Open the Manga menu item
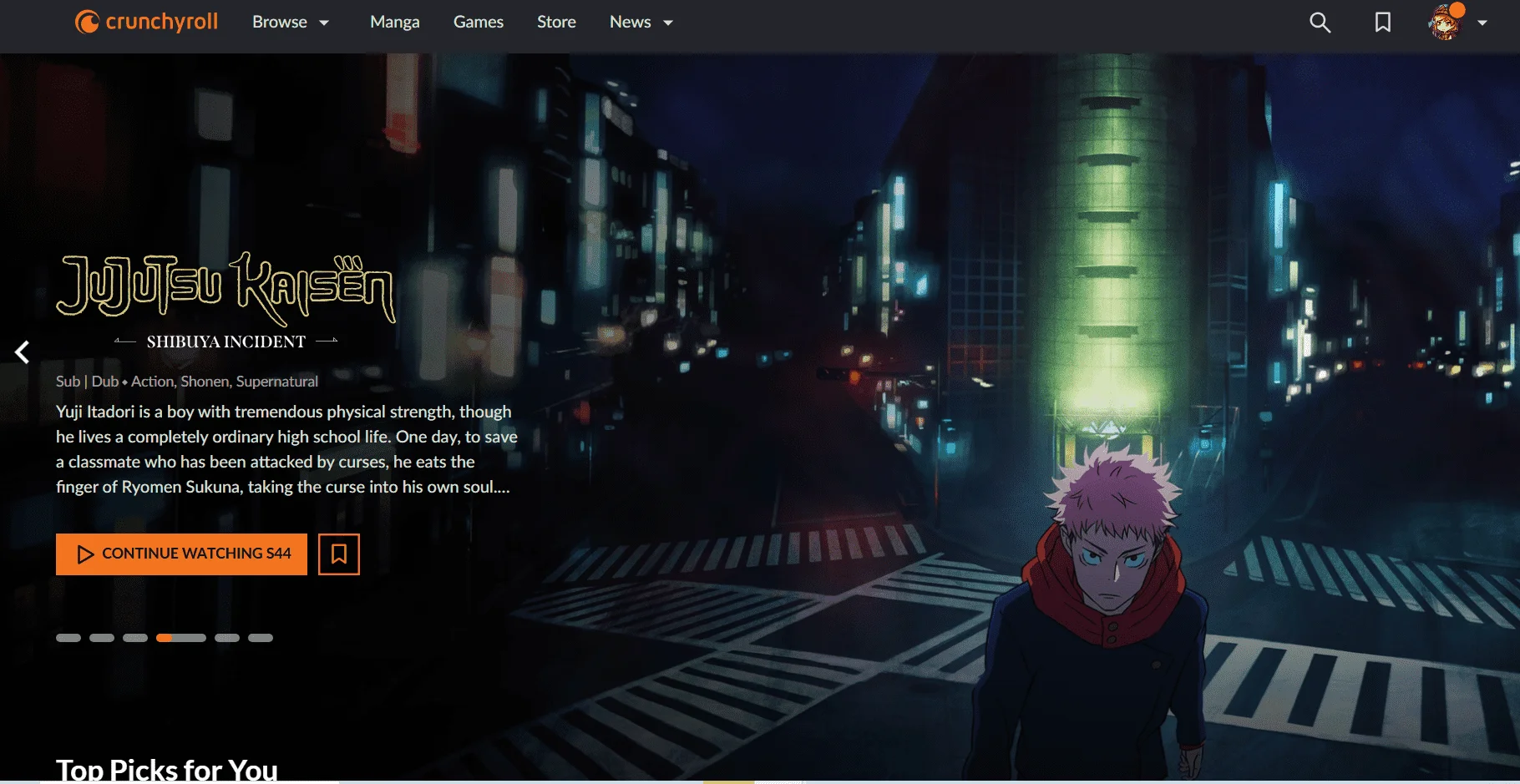1520x784 pixels. point(395,23)
